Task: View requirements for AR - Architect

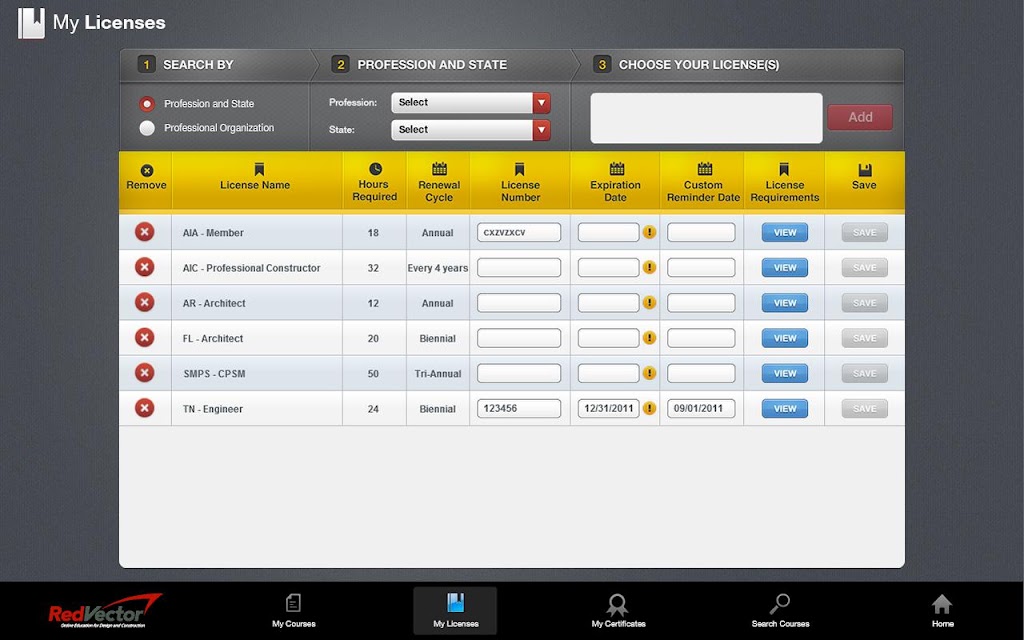Action: pos(785,303)
